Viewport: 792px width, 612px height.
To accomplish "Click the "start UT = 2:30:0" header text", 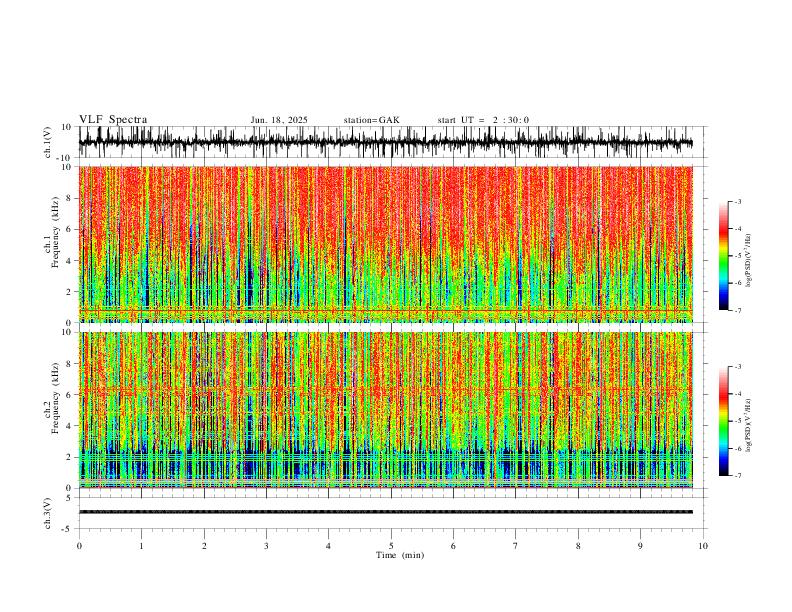I will point(483,120).
